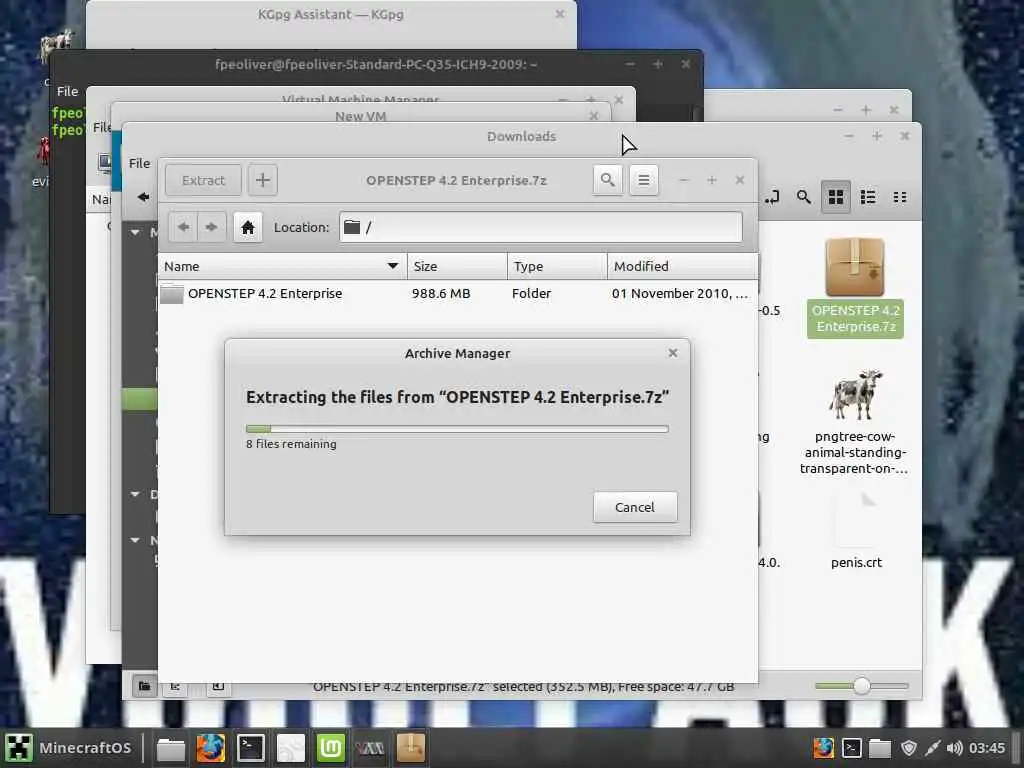Image resolution: width=1024 pixels, height=768 pixels.
Task: Open search in Downloads file manager
Action: tap(803, 197)
